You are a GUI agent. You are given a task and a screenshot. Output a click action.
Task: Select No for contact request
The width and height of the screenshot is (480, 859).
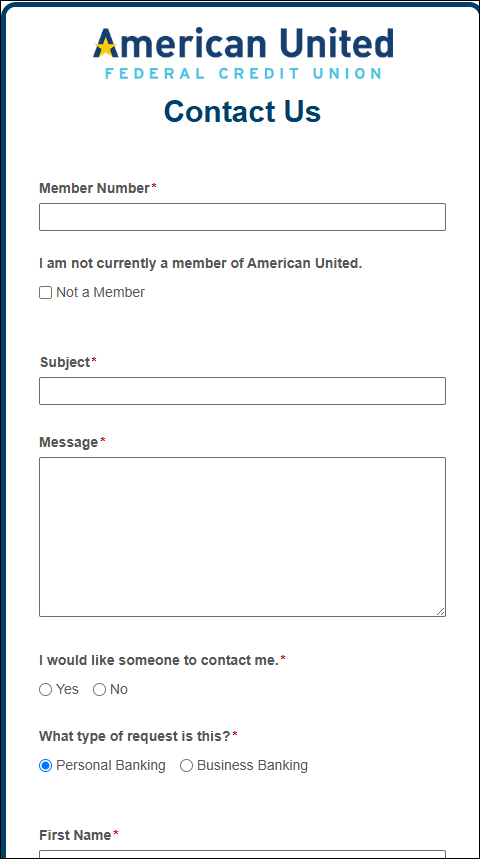click(x=99, y=690)
